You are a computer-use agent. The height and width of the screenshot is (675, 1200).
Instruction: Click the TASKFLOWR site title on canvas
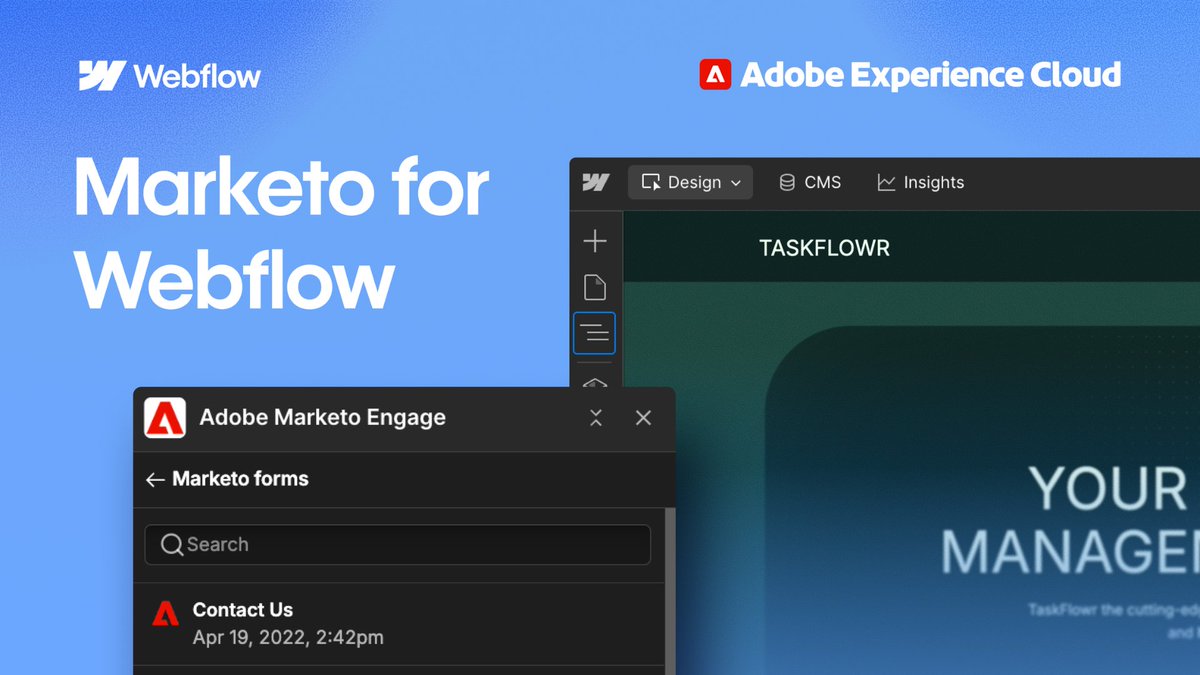[x=825, y=248]
